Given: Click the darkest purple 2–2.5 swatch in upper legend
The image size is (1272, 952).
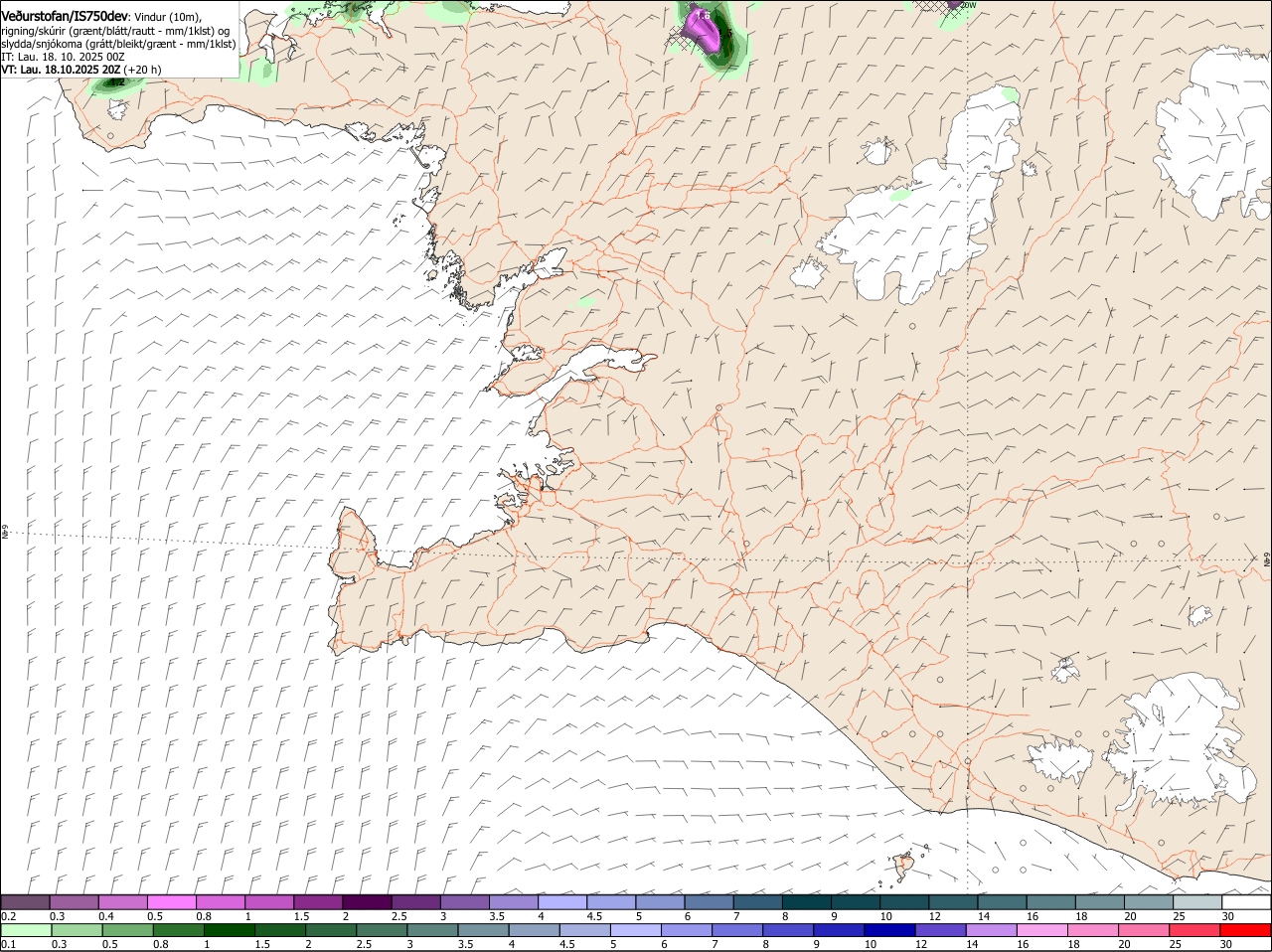Looking at the screenshot, I should click(367, 902).
